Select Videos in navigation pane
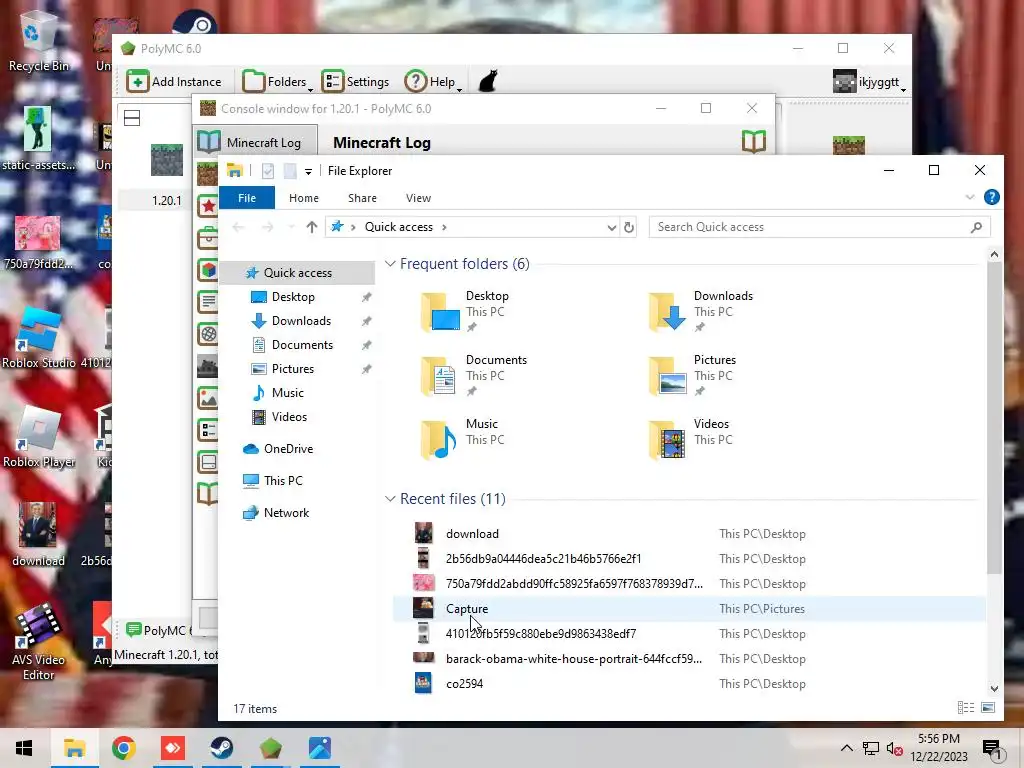 (289, 417)
